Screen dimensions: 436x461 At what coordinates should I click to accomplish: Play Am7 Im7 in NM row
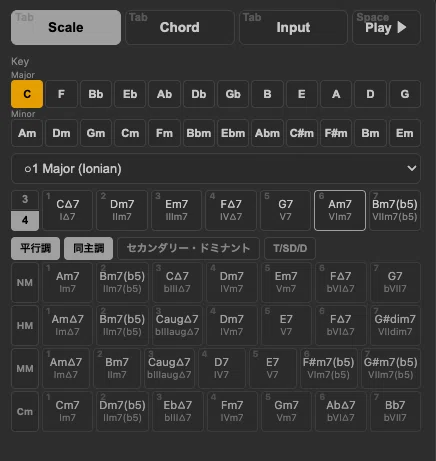coord(67,283)
